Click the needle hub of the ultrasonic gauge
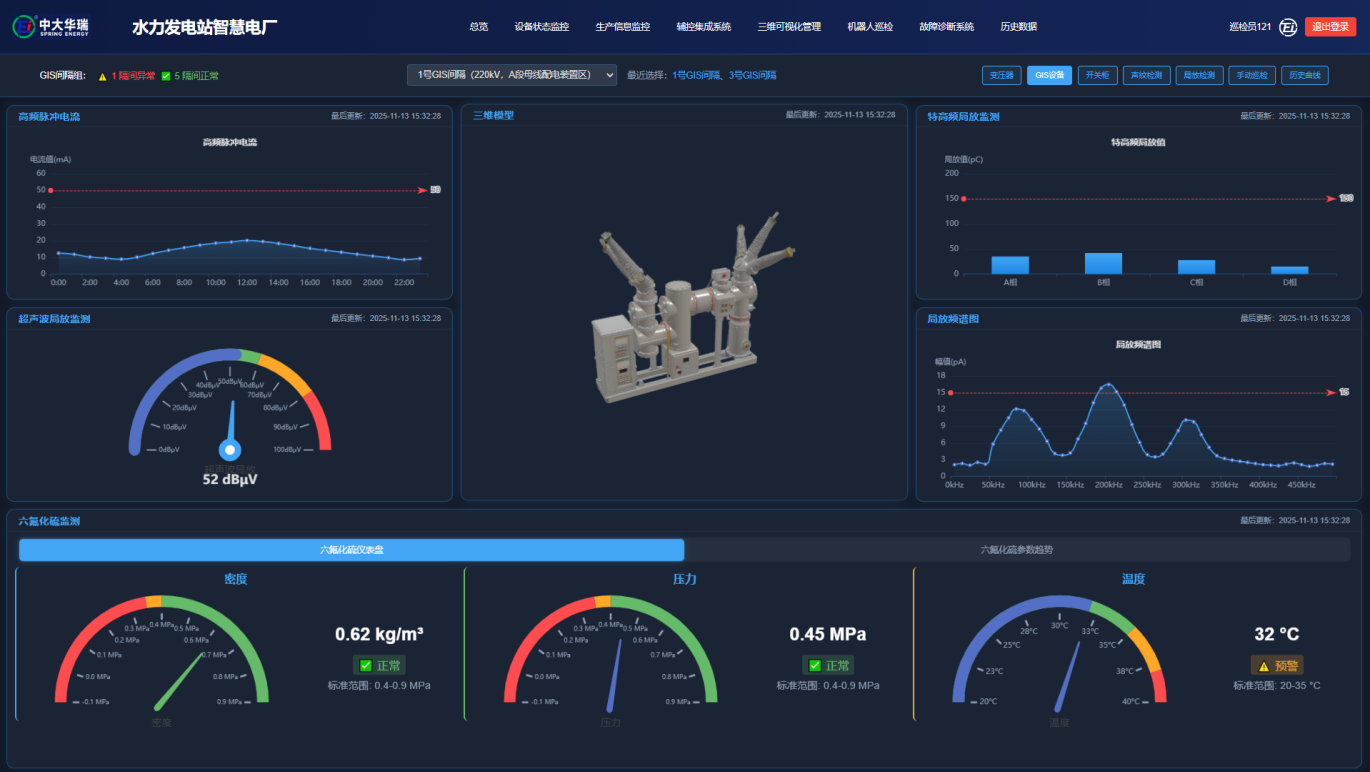1370x772 pixels. pos(230,451)
